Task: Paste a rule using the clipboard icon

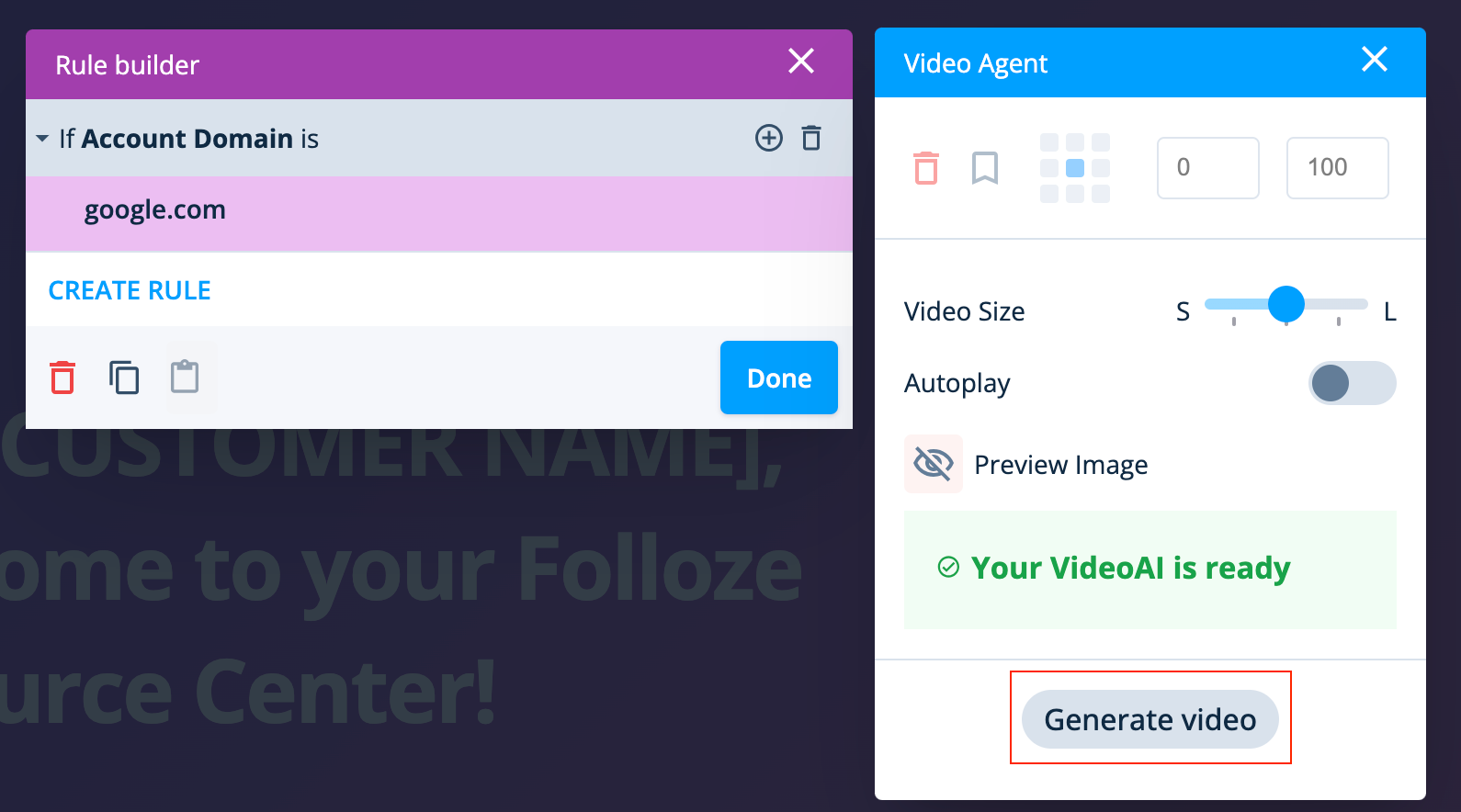Action: (x=185, y=377)
